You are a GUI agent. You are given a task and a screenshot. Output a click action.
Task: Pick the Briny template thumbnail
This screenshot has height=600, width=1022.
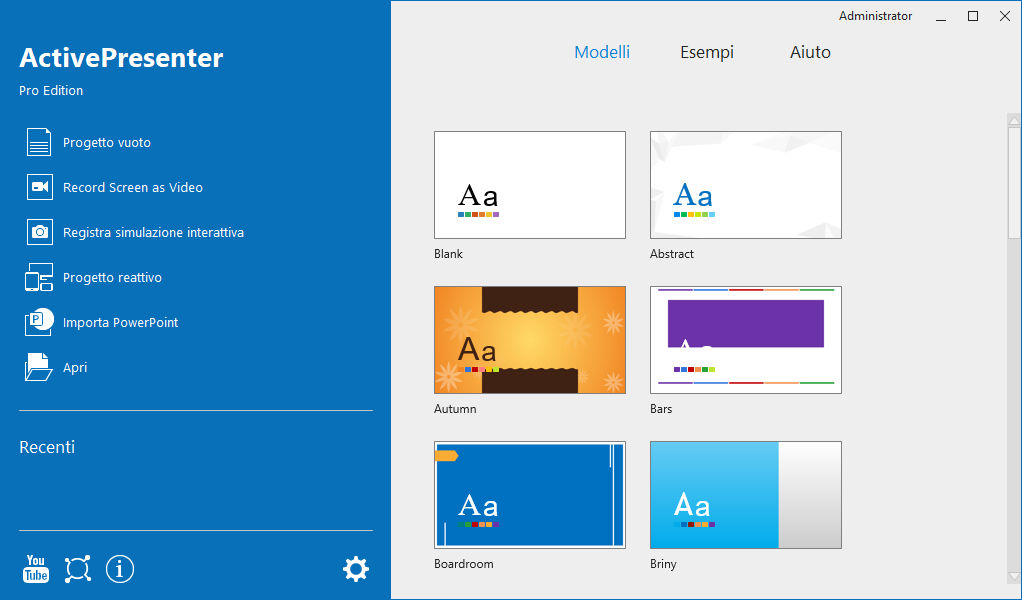746,495
